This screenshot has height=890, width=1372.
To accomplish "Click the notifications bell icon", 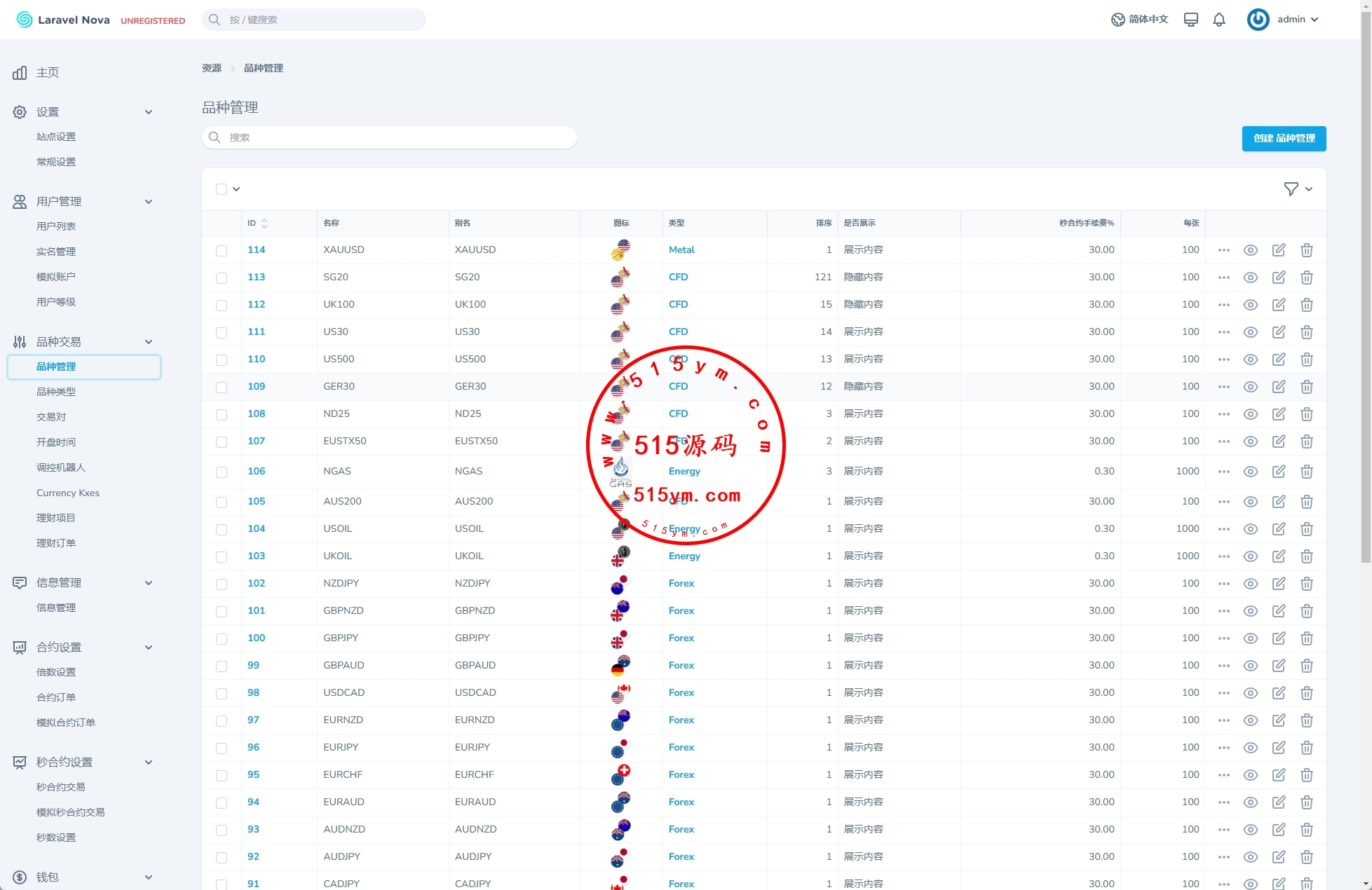I will click(x=1219, y=20).
